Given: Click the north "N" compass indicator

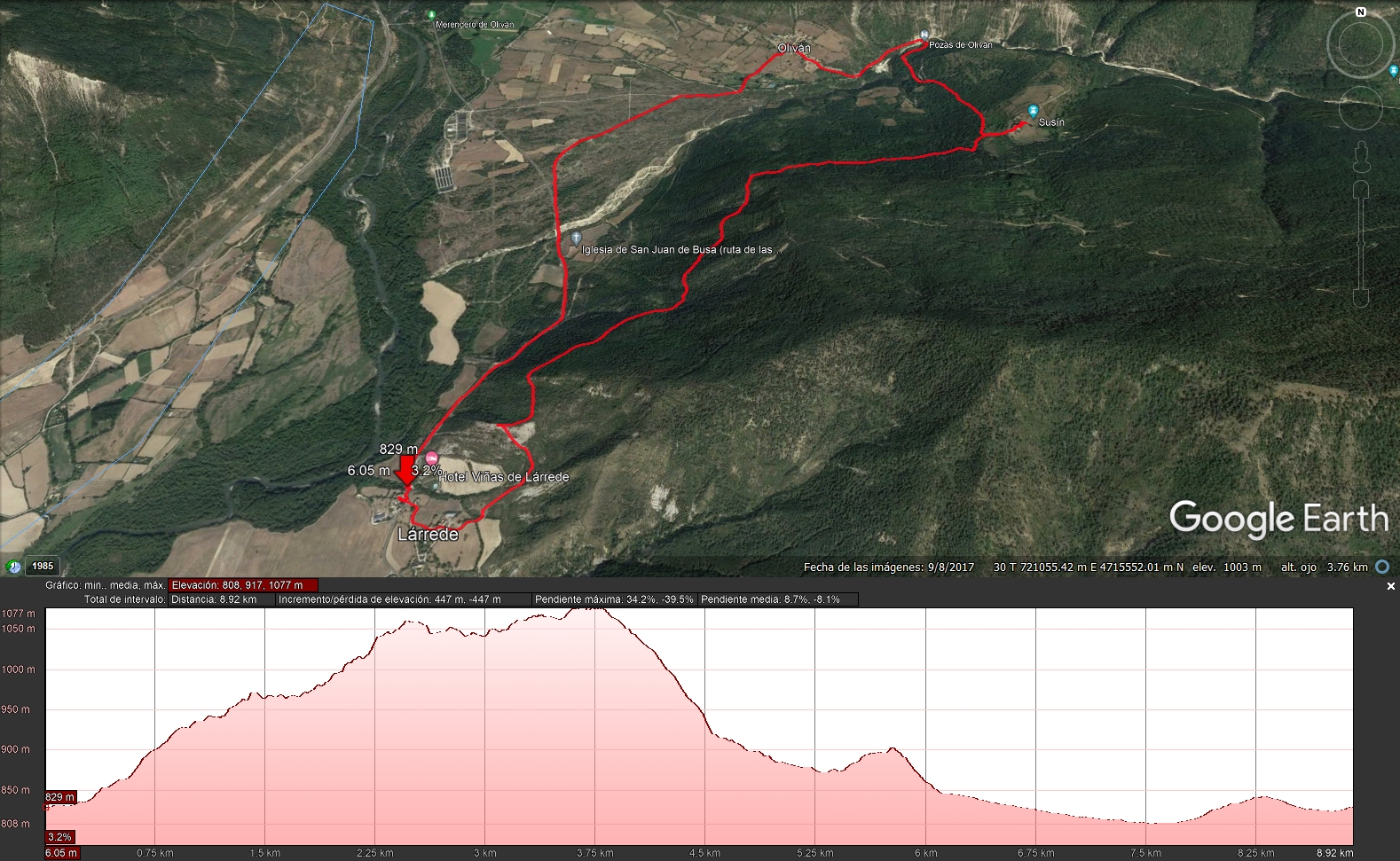Looking at the screenshot, I should click(x=1360, y=12).
